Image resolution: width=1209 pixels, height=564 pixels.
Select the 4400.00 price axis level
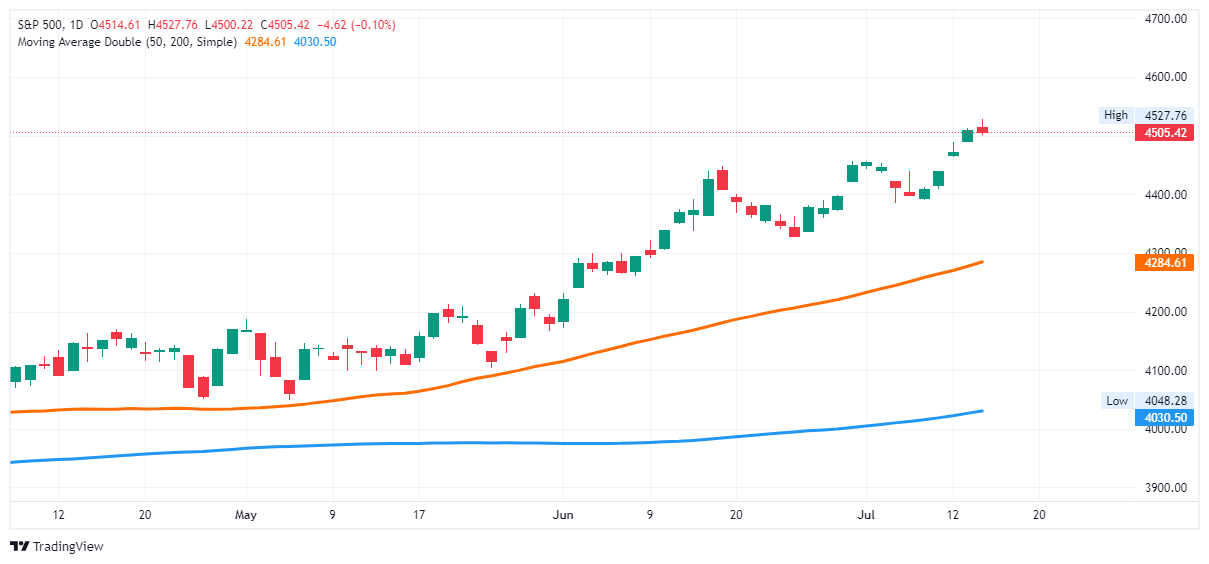click(1165, 195)
